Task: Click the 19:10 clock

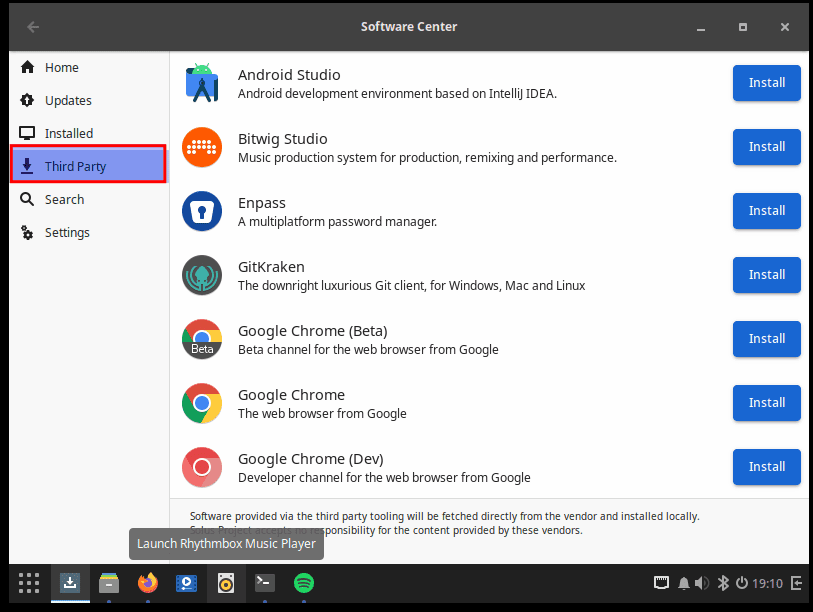Action: (x=767, y=583)
